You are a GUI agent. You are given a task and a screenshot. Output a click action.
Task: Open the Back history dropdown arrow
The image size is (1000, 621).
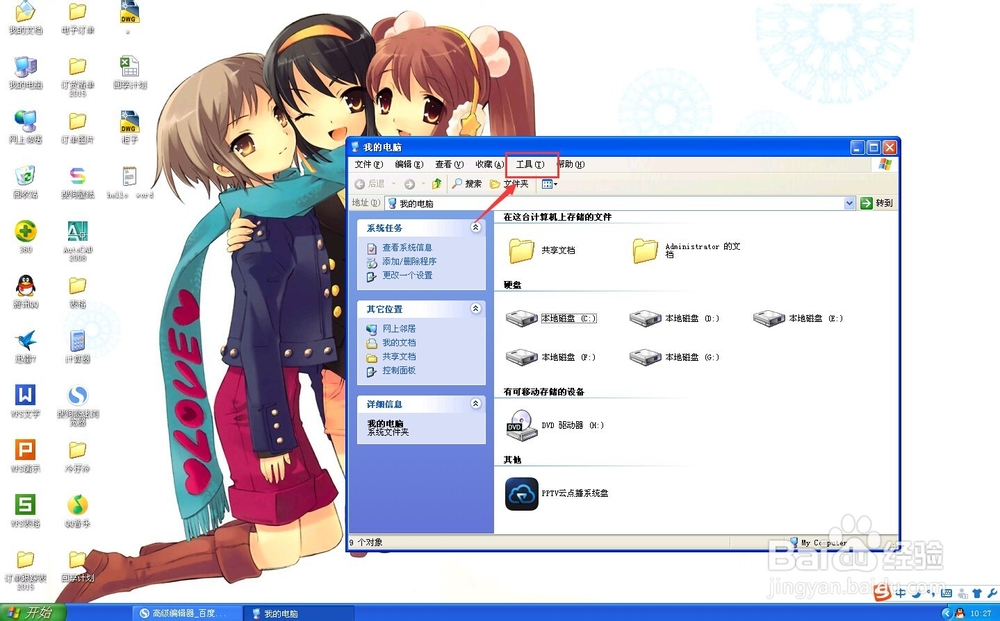(x=393, y=184)
